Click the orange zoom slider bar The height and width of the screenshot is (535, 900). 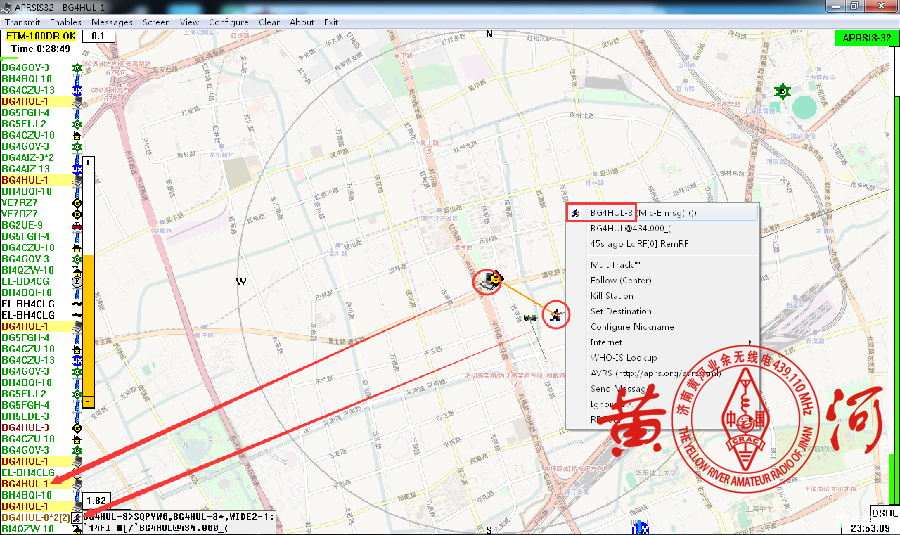88,320
